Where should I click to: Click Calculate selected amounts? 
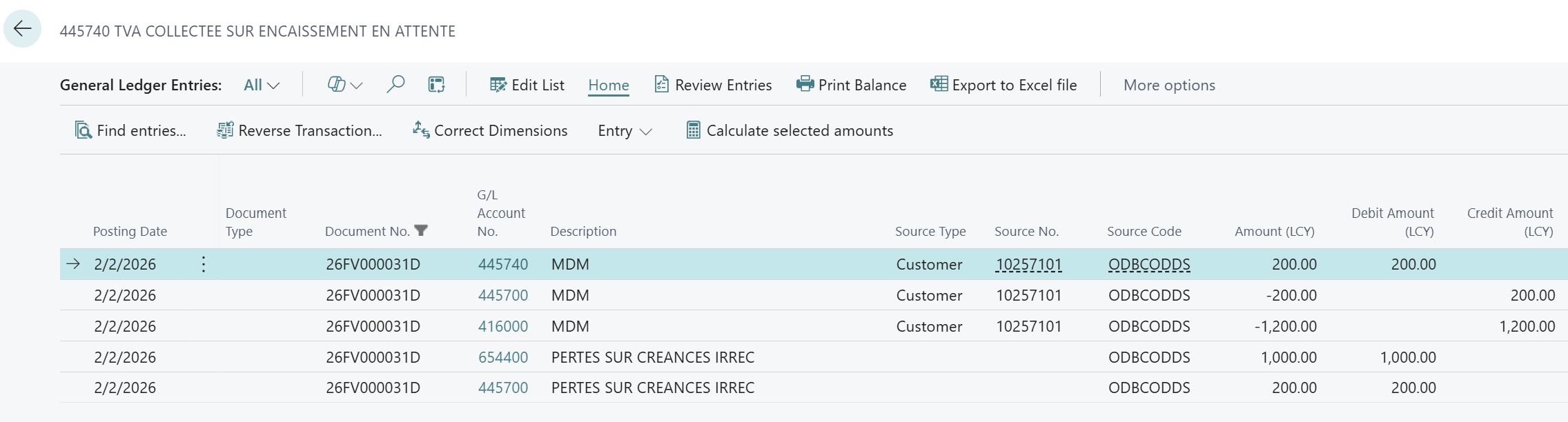click(790, 130)
